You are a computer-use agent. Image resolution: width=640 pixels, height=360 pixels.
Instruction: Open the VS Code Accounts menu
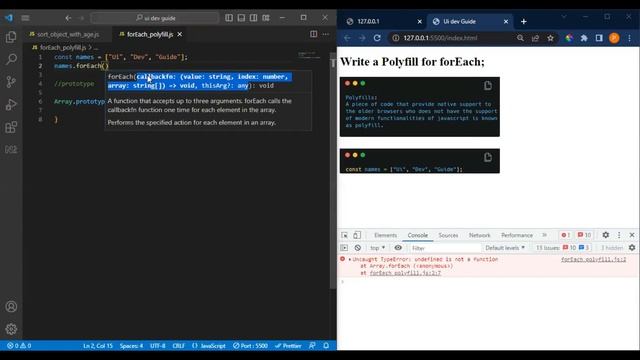point(11,307)
